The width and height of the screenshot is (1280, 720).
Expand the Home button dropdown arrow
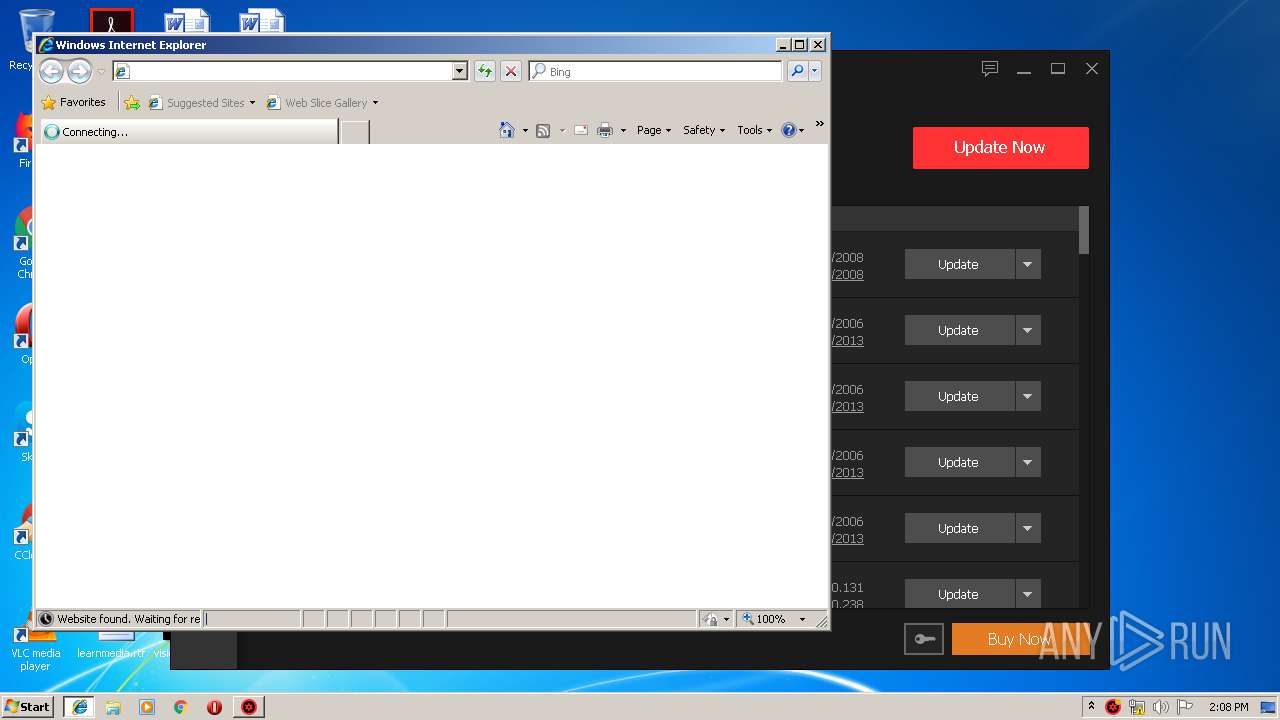(525, 130)
